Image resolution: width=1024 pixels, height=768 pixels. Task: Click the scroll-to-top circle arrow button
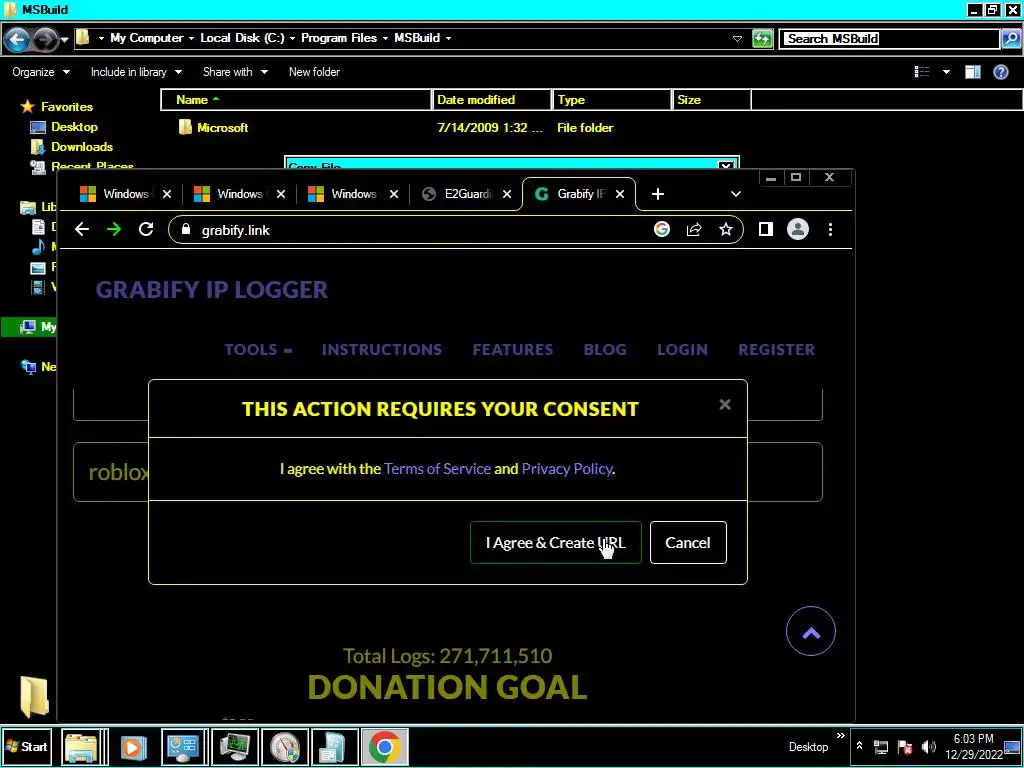tap(810, 632)
